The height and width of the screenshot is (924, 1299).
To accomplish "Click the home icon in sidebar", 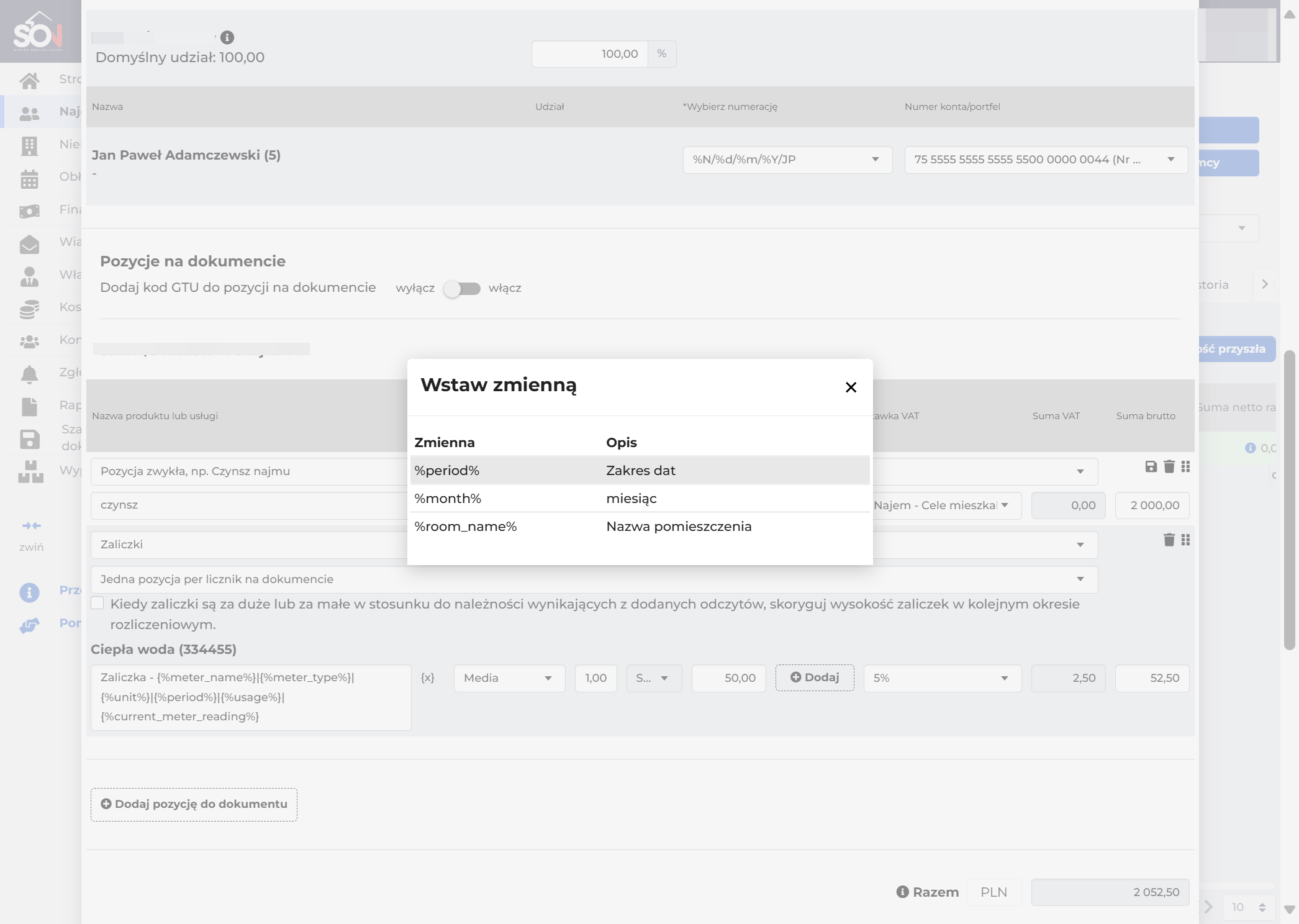I will point(29,80).
